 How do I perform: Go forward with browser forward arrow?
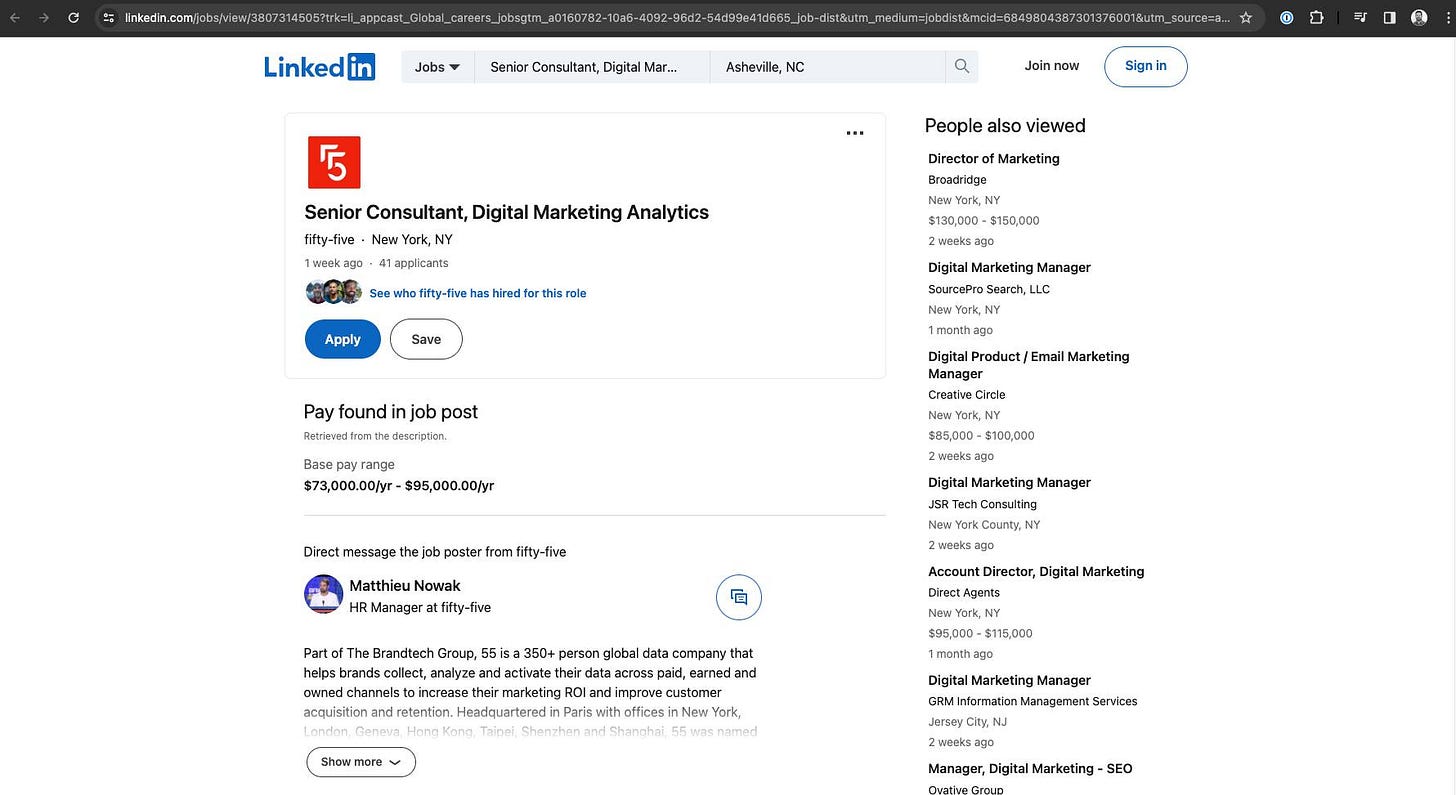click(x=43, y=17)
